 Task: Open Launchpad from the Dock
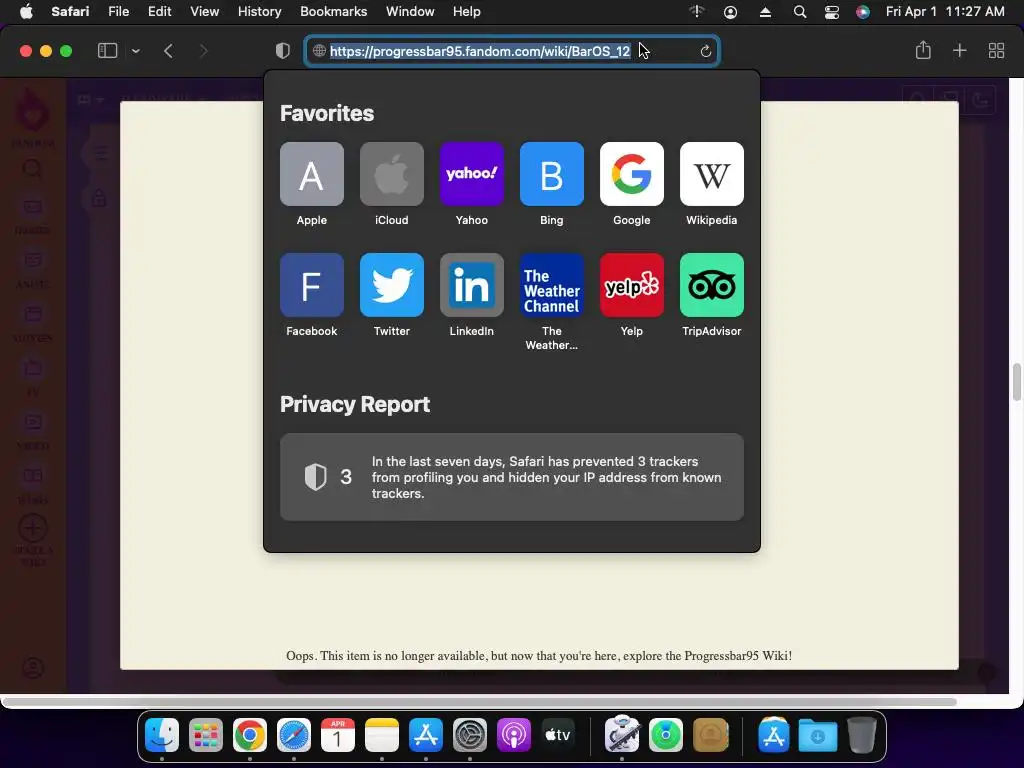coord(206,735)
